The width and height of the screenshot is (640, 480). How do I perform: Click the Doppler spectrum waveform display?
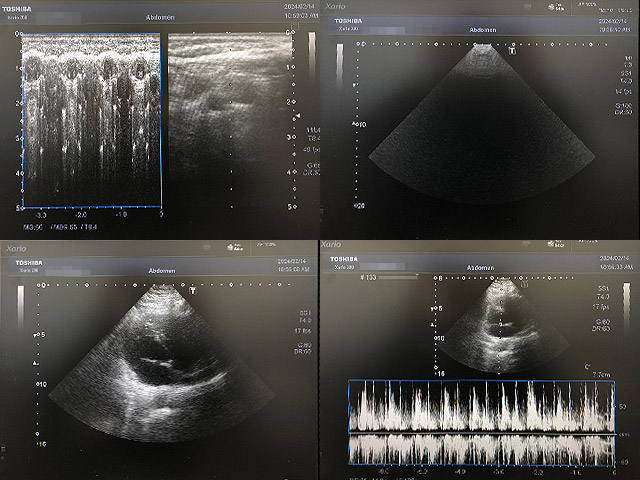point(482,422)
